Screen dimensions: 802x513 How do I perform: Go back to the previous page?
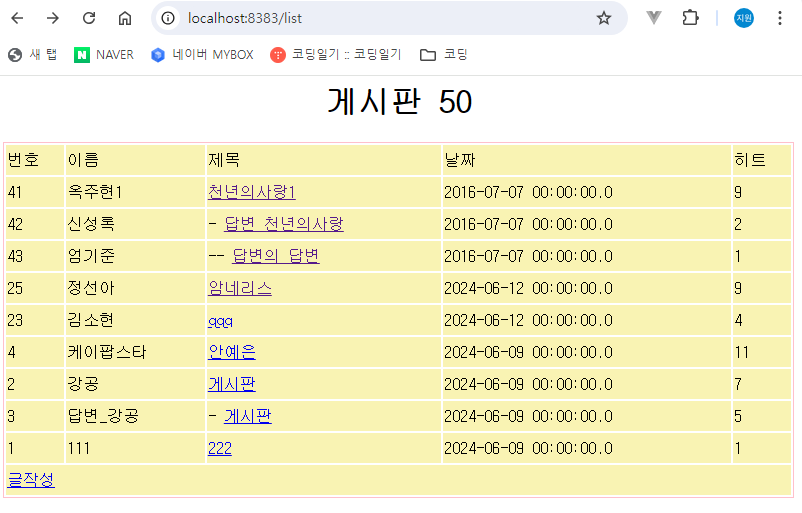17,18
